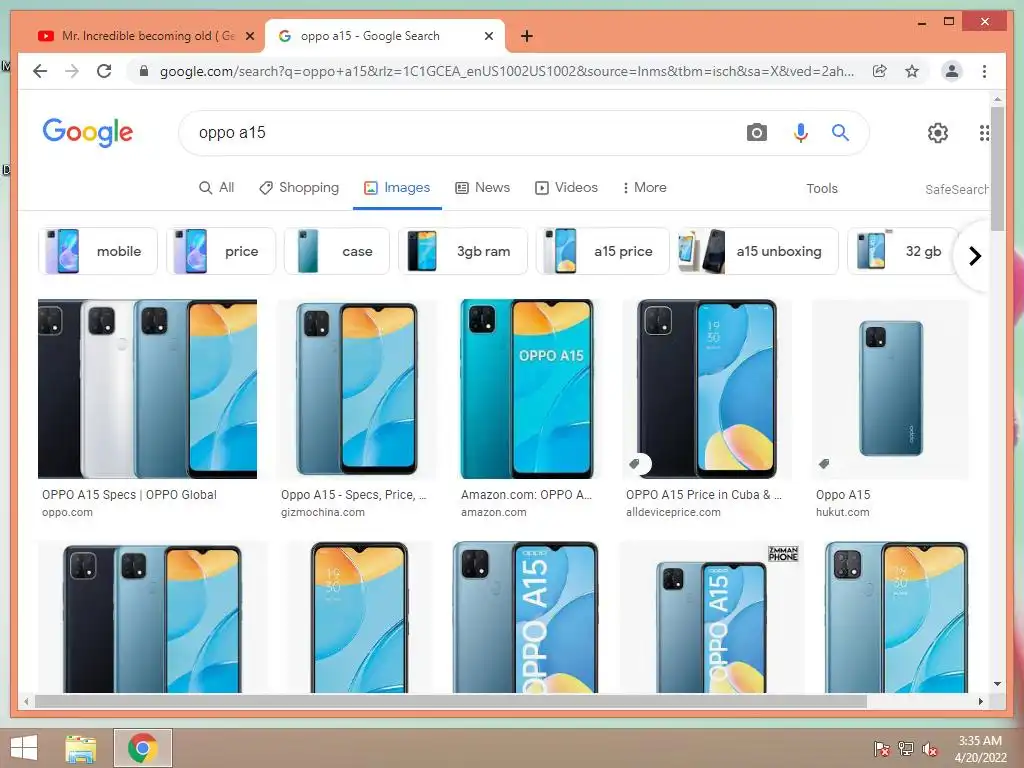Viewport: 1024px width, 768px height.
Task: Close the oppo a15 Google Search tab
Action: tap(488, 36)
